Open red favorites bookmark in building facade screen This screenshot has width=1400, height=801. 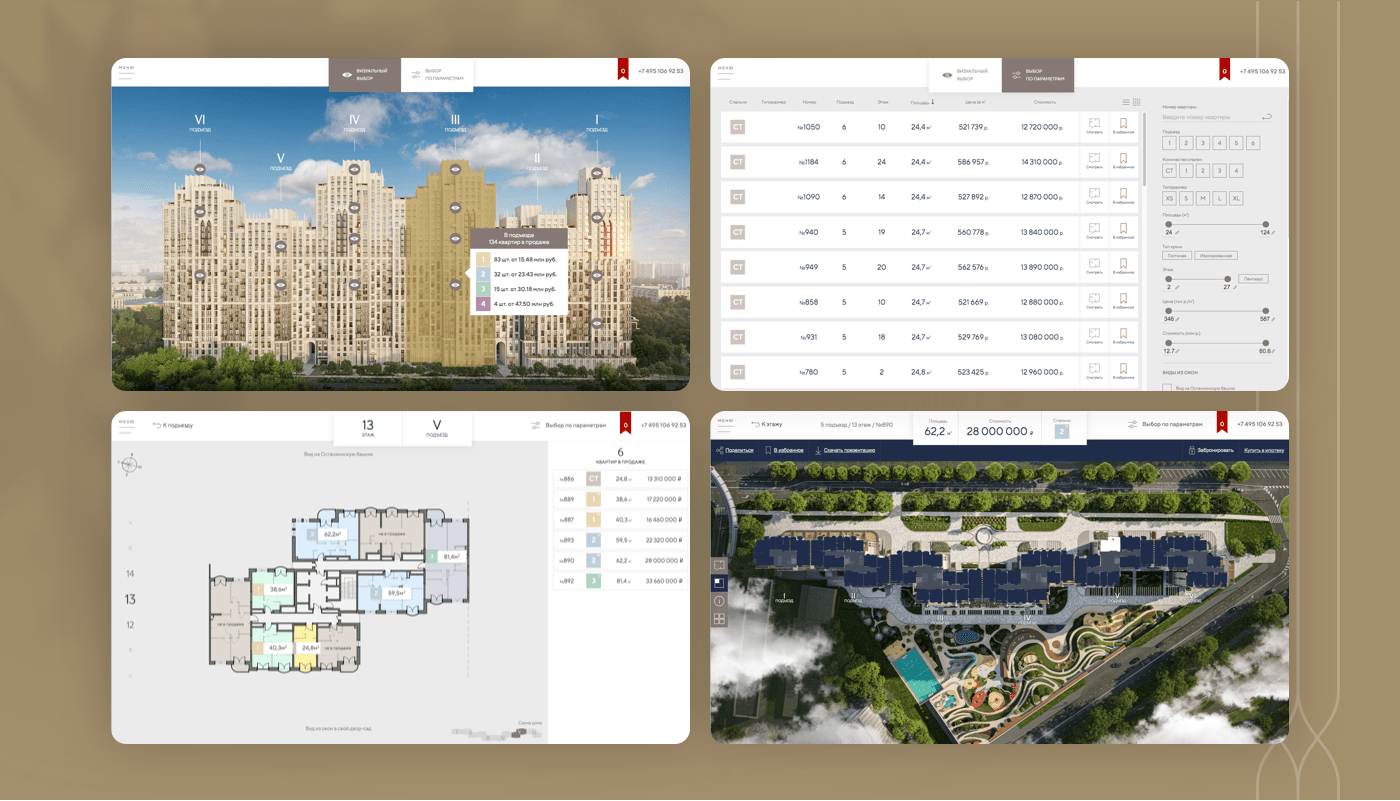pos(623,70)
